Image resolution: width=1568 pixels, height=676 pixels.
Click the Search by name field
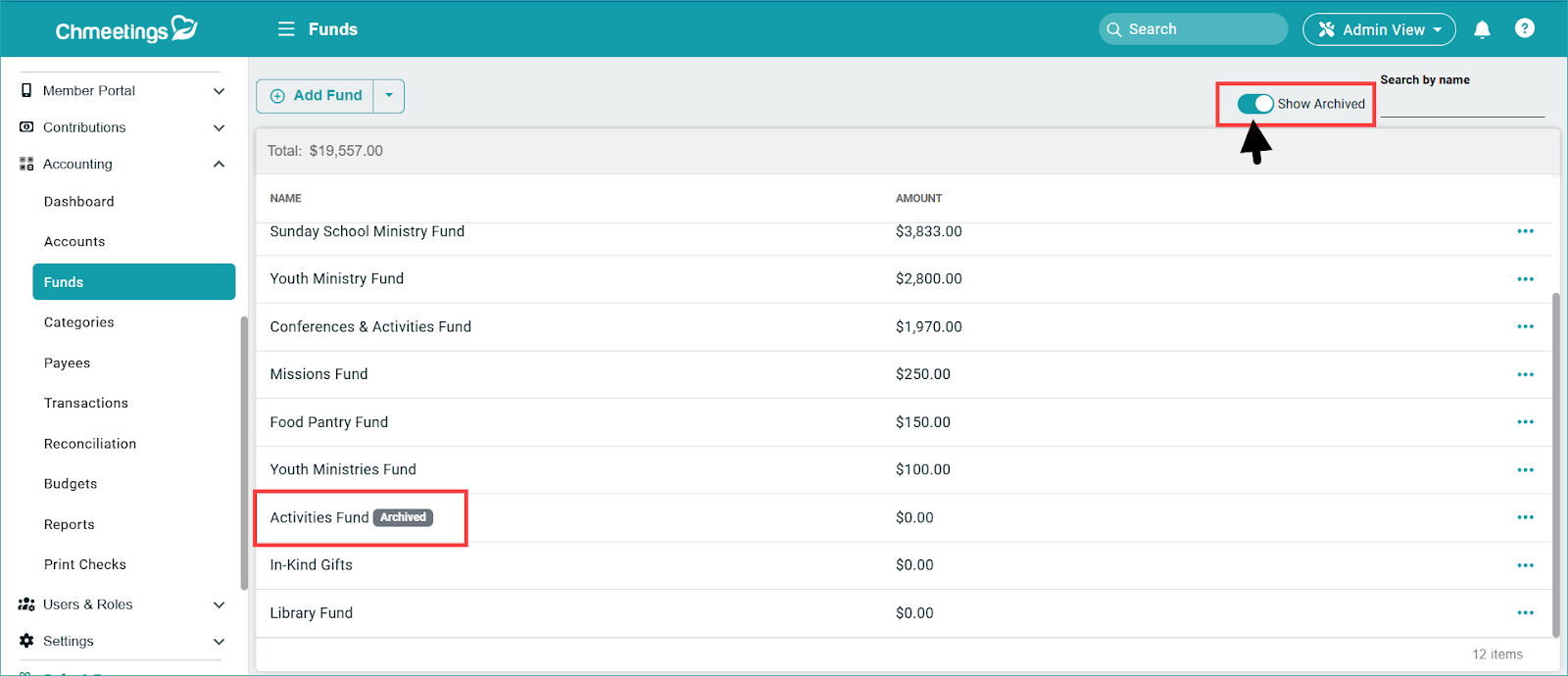tap(1461, 105)
